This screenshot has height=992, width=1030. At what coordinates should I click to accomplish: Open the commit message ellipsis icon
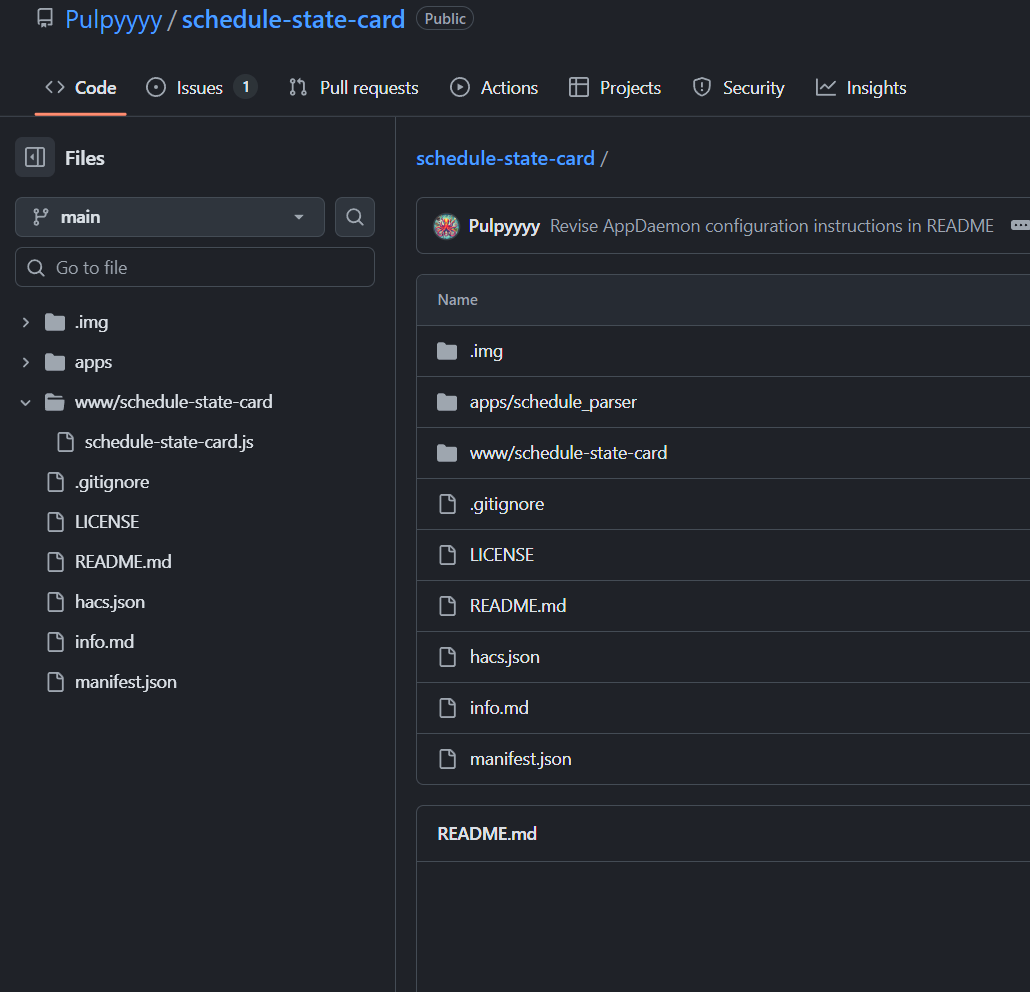coord(1019,226)
